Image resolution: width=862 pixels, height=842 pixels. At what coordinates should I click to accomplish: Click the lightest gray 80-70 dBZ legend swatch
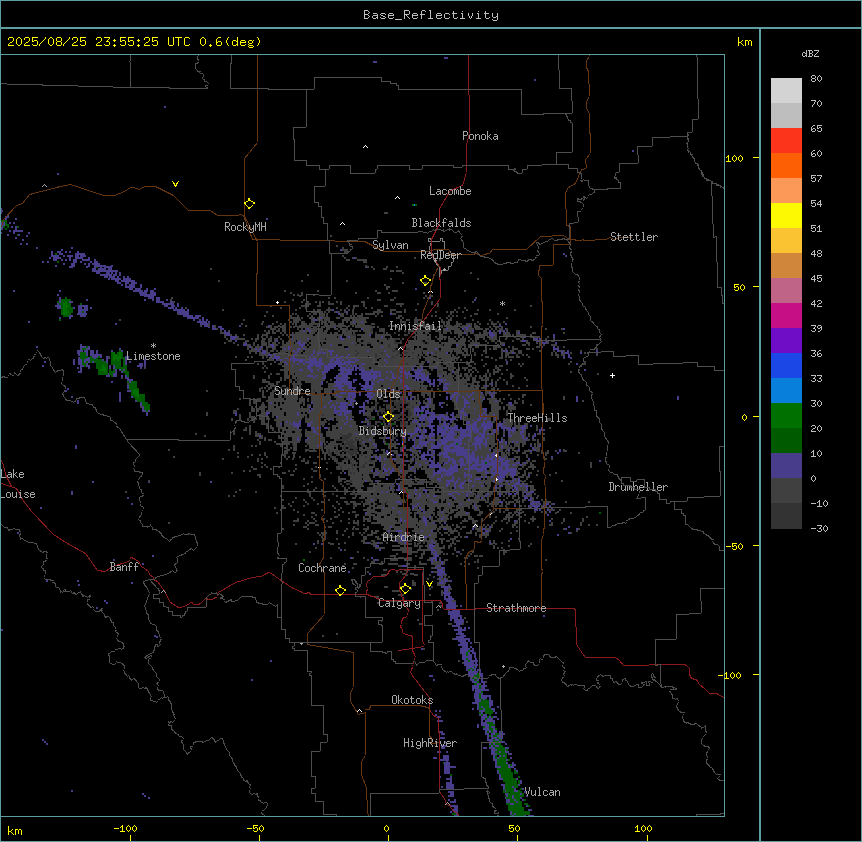click(786, 91)
